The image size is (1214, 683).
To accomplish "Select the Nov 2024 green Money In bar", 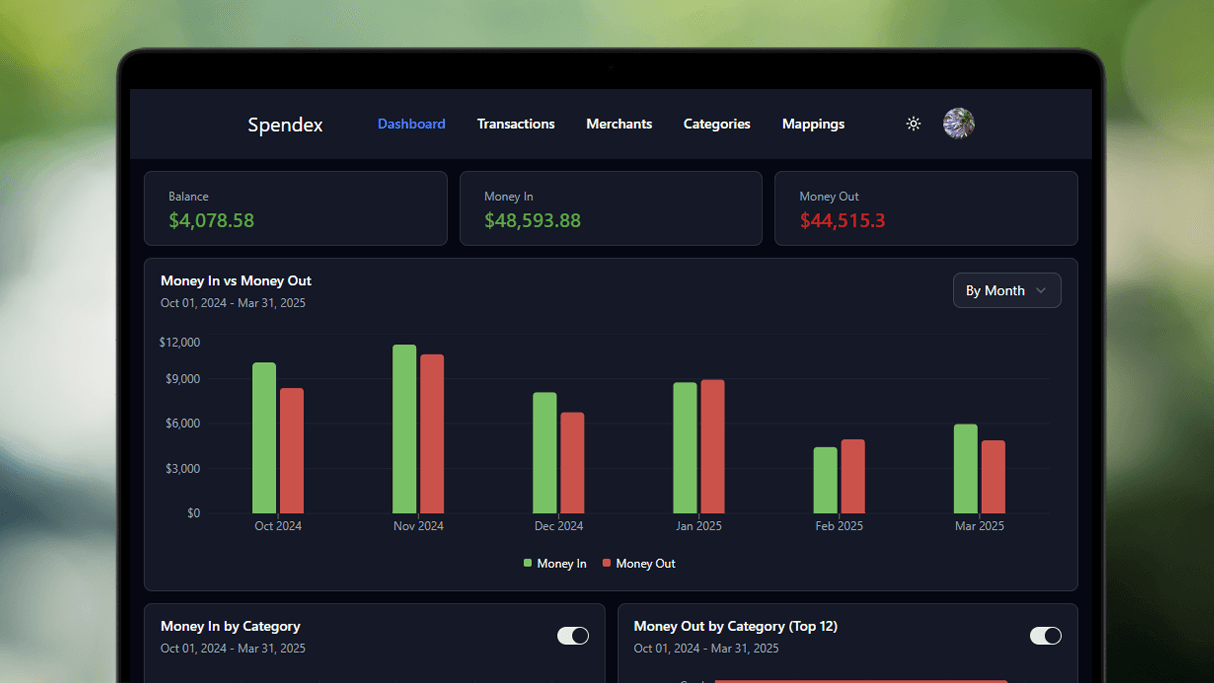I will click(404, 429).
